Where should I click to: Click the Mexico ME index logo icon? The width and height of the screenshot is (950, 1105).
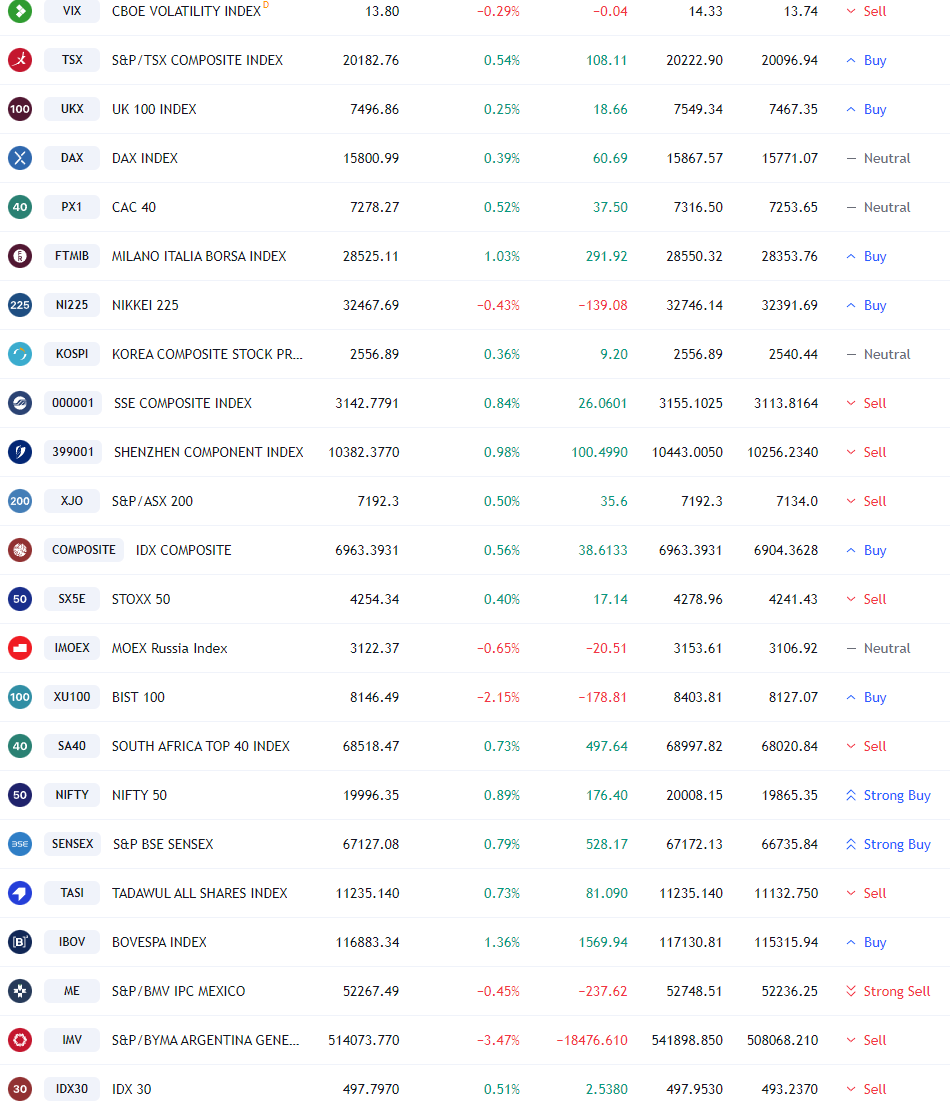(20, 991)
